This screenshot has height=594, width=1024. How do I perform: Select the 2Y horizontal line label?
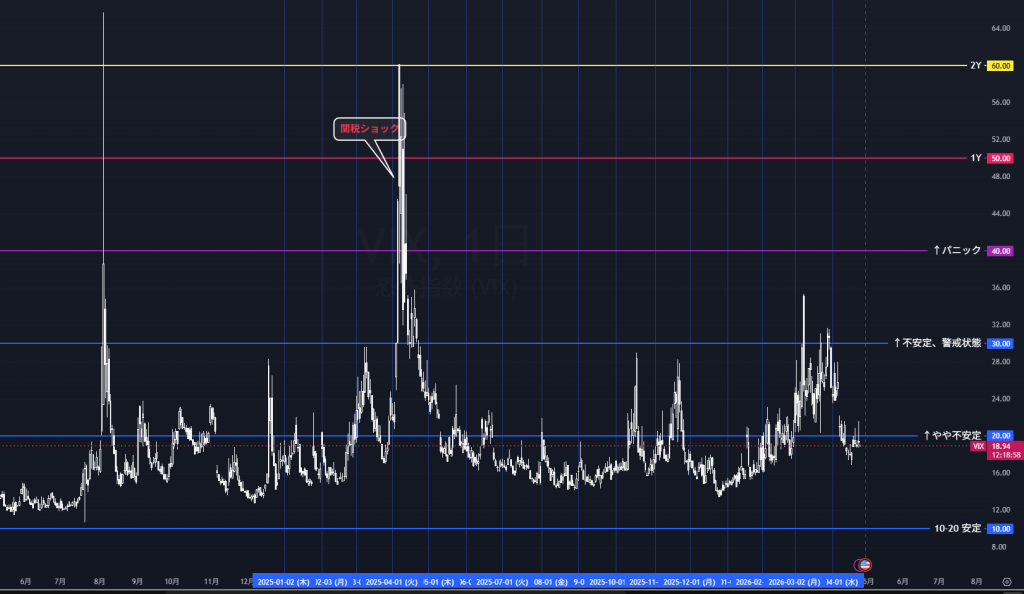[x=975, y=66]
